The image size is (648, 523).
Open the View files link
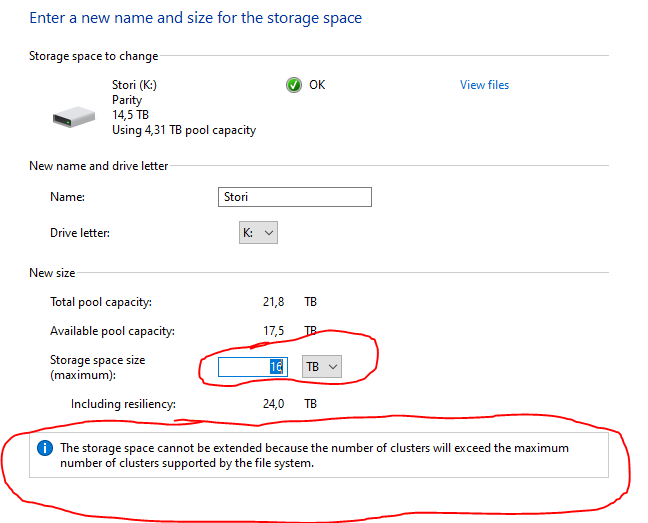484,85
